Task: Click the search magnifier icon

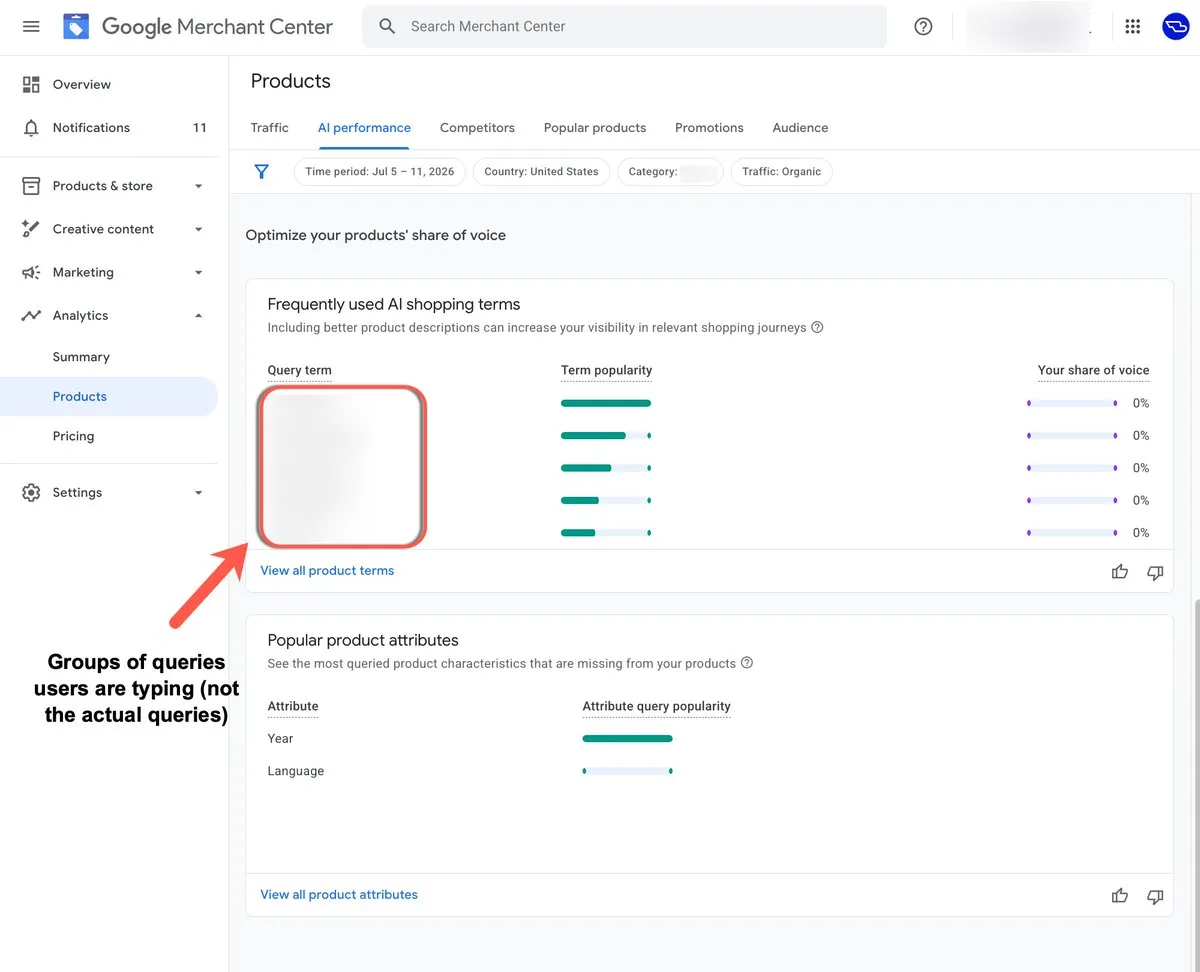Action: (388, 27)
